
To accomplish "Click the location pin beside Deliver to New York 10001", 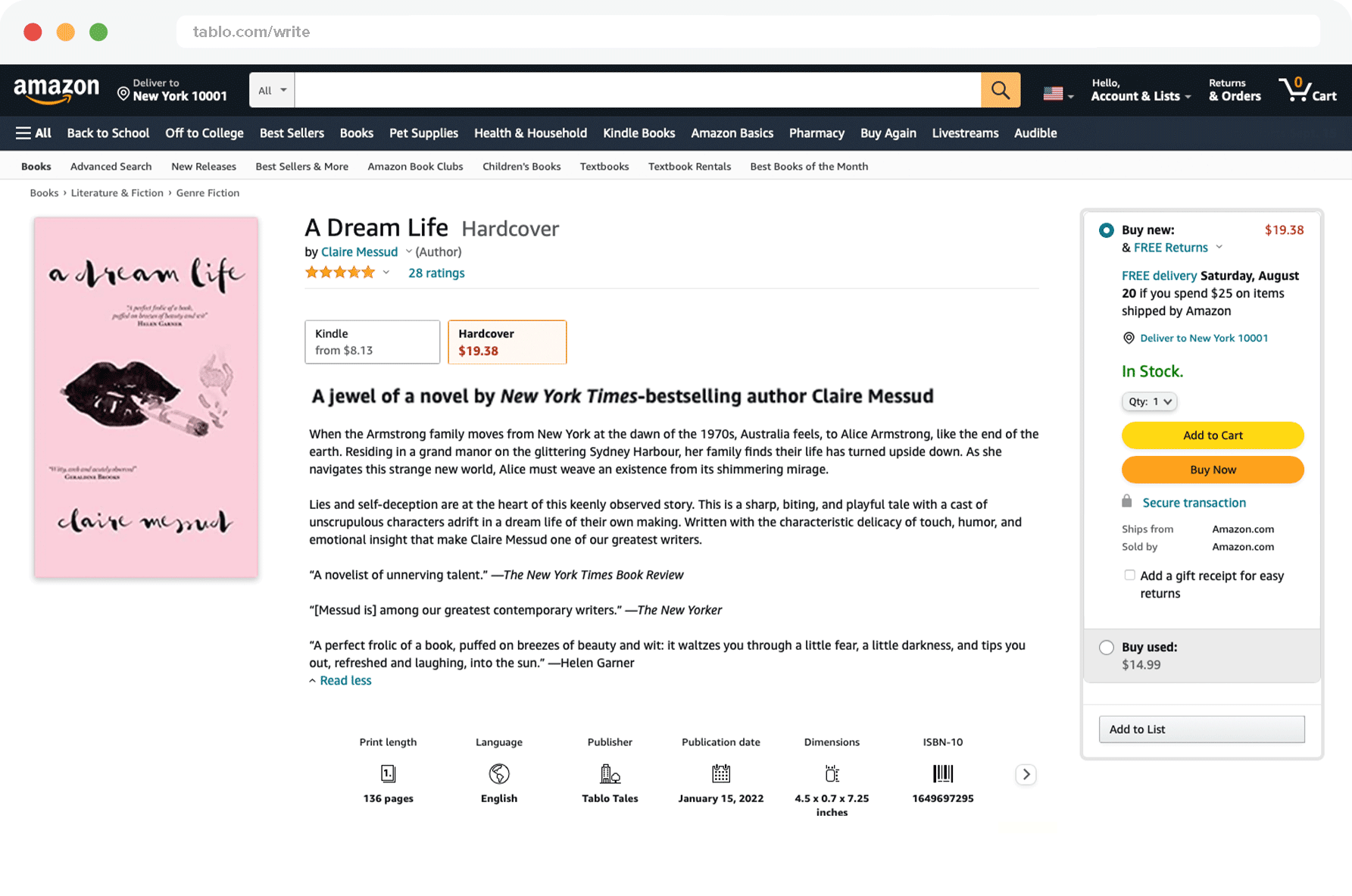I will [1129, 338].
